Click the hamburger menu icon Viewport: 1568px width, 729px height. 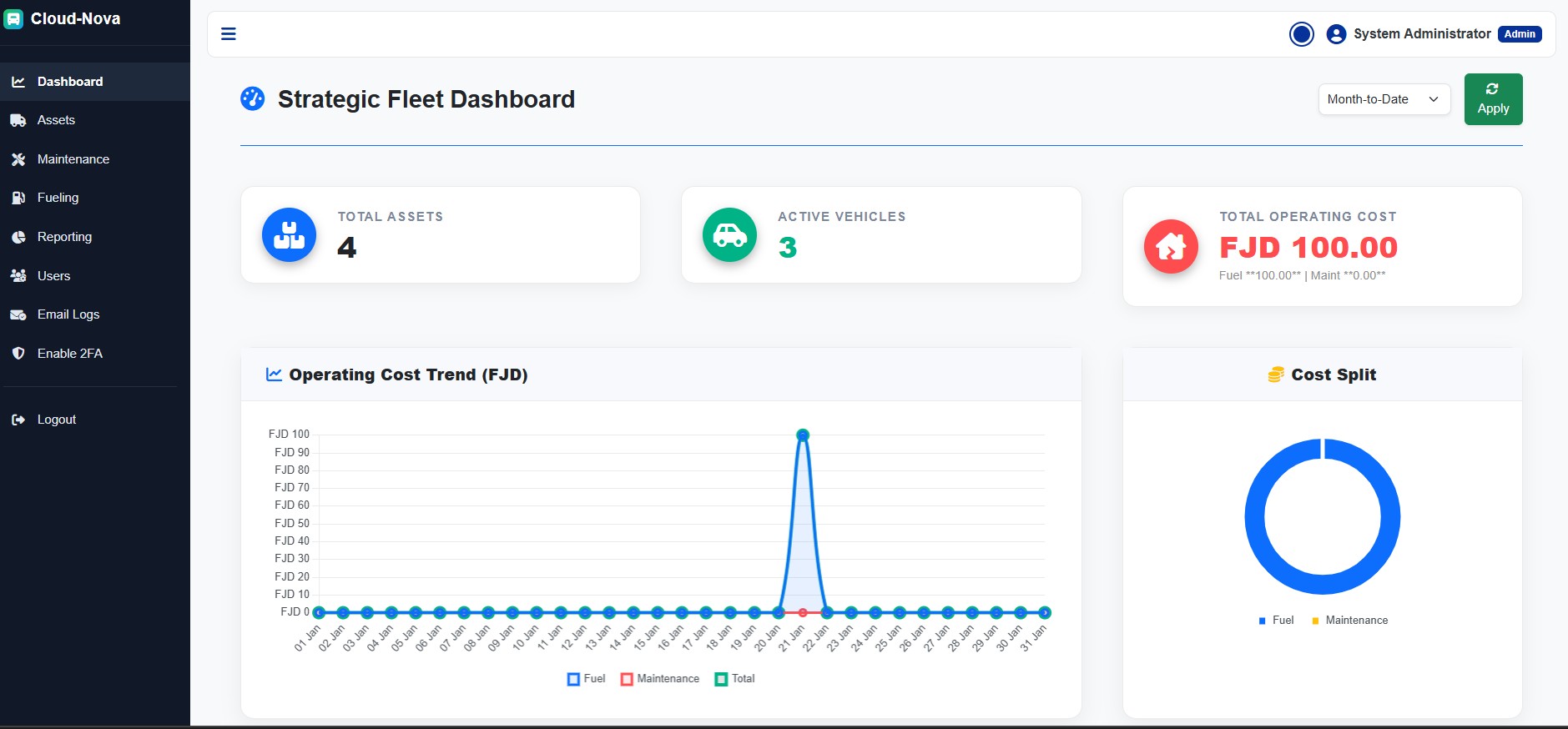[x=228, y=34]
